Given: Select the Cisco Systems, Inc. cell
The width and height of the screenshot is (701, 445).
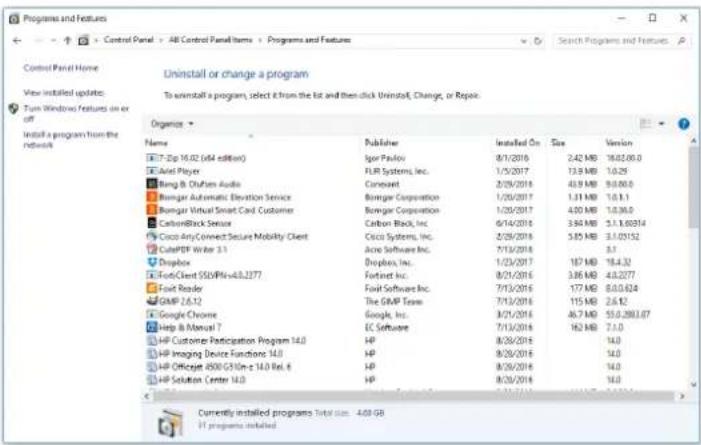Looking at the screenshot, I should [398, 236].
